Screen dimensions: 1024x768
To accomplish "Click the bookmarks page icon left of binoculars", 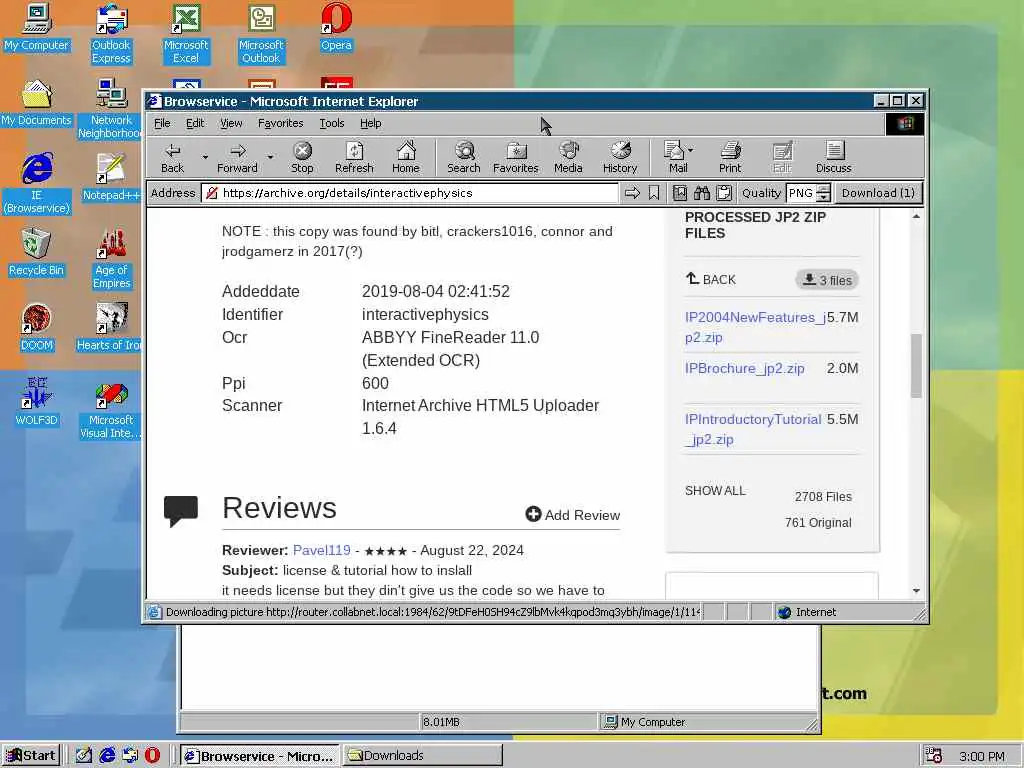I will (x=680, y=193).
